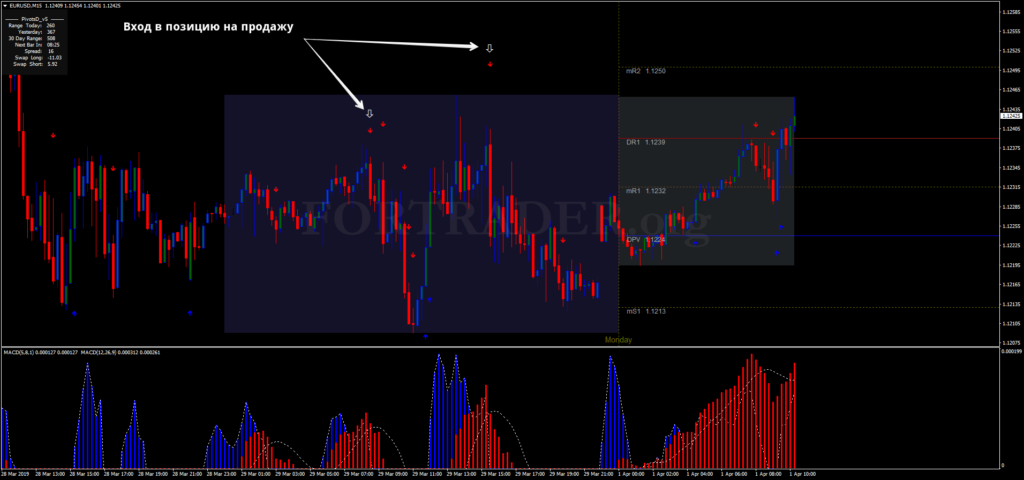Viewport: 1024px width, 480px height.
Task: Select the mR2 1.1250 pivot level label
Action: (645, 72)
